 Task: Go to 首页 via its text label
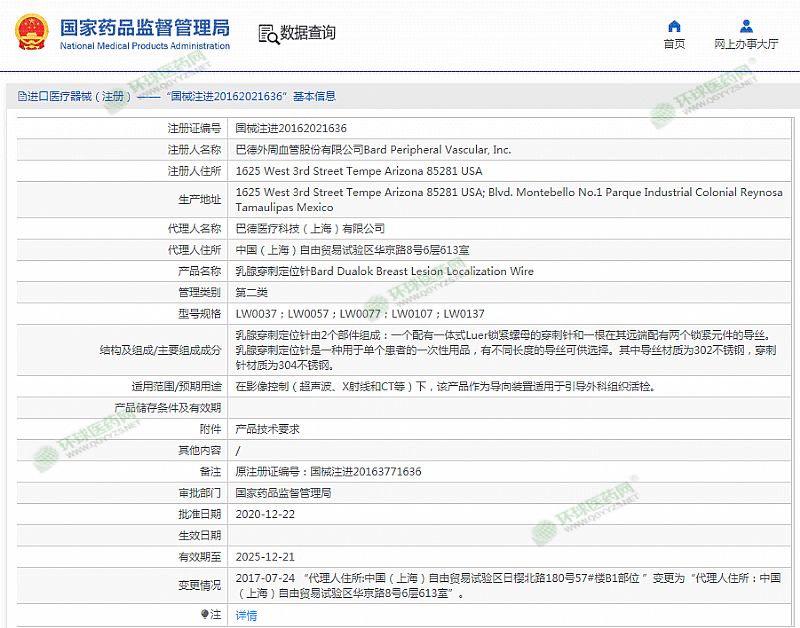[x=674, y=44]
